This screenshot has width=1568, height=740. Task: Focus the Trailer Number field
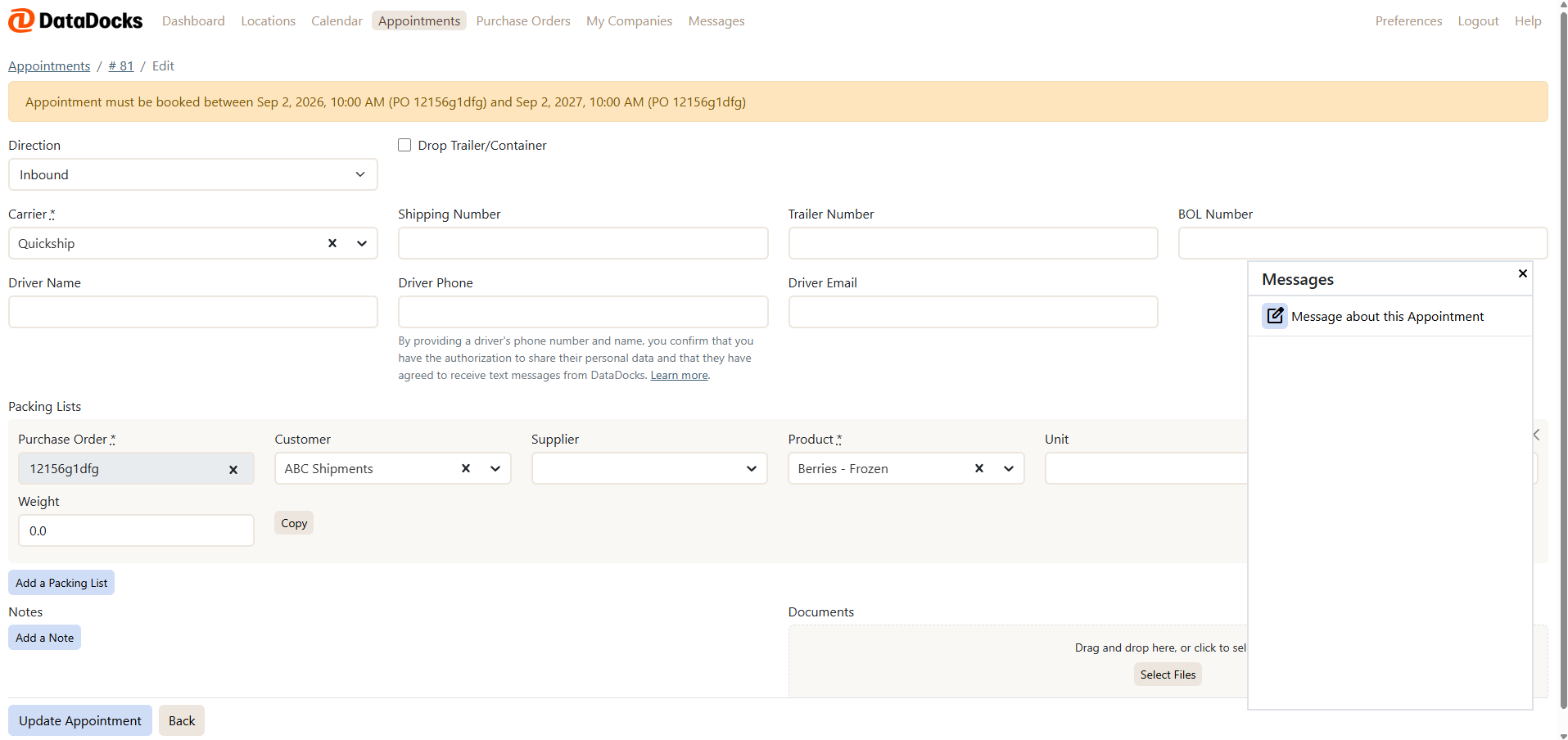pyautogui.click(x=973, y=243)
